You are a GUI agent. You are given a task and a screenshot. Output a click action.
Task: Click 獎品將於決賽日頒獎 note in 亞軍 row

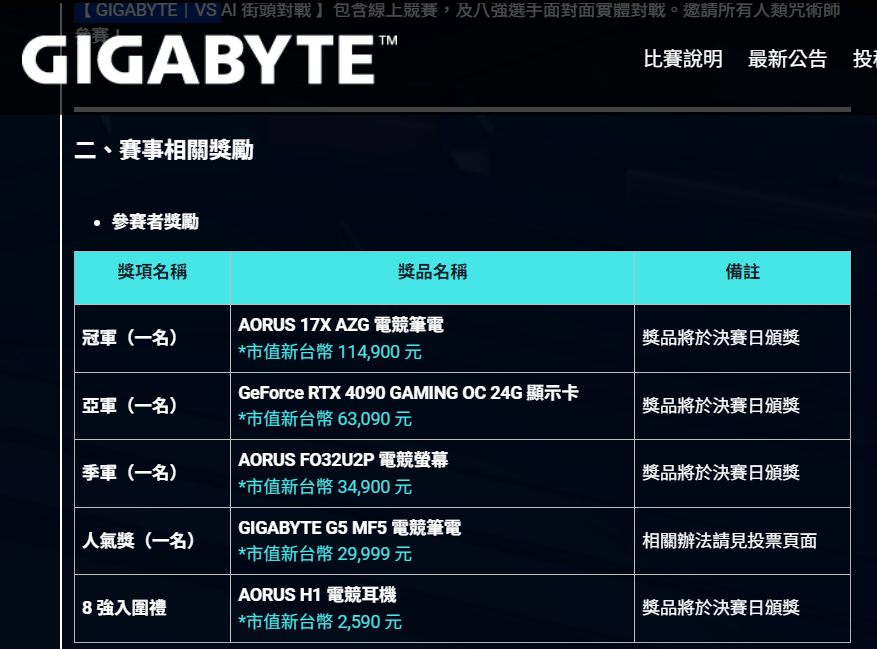(721, 406)
